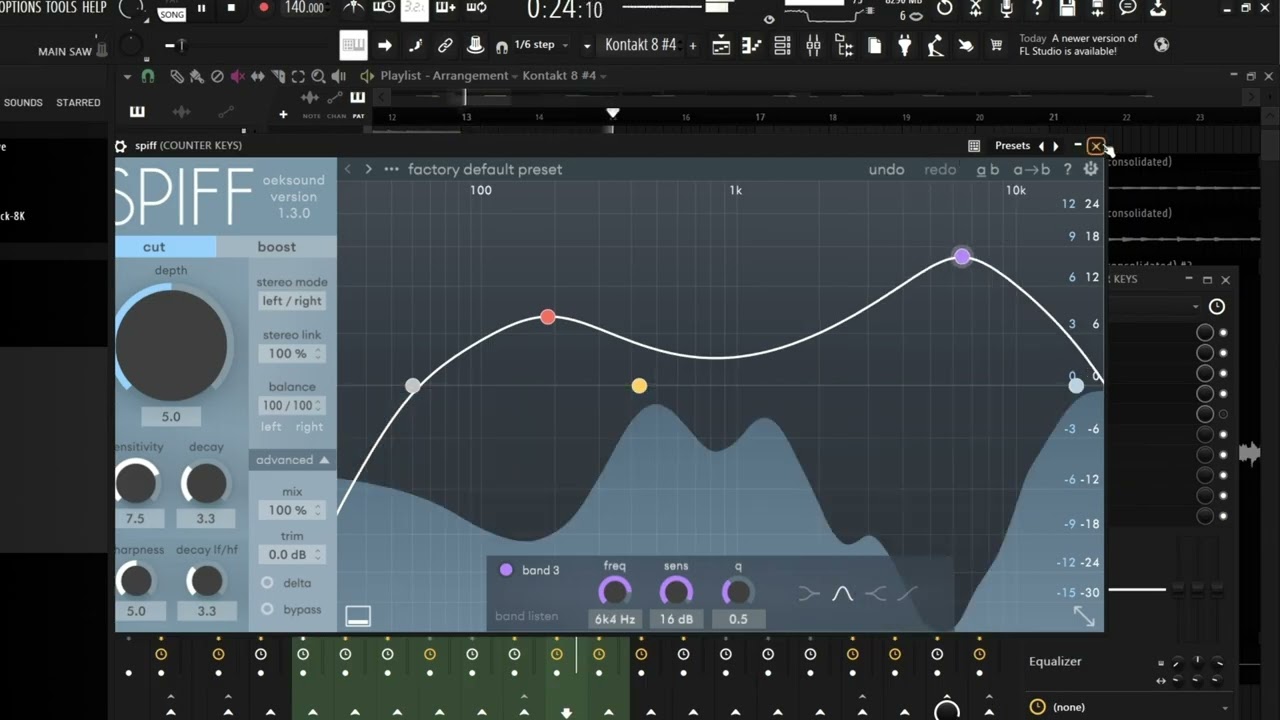The image size is (1280, 720).
Task: Open the Spiff preset options ellipsis menu
Action: tap(391, 169)
